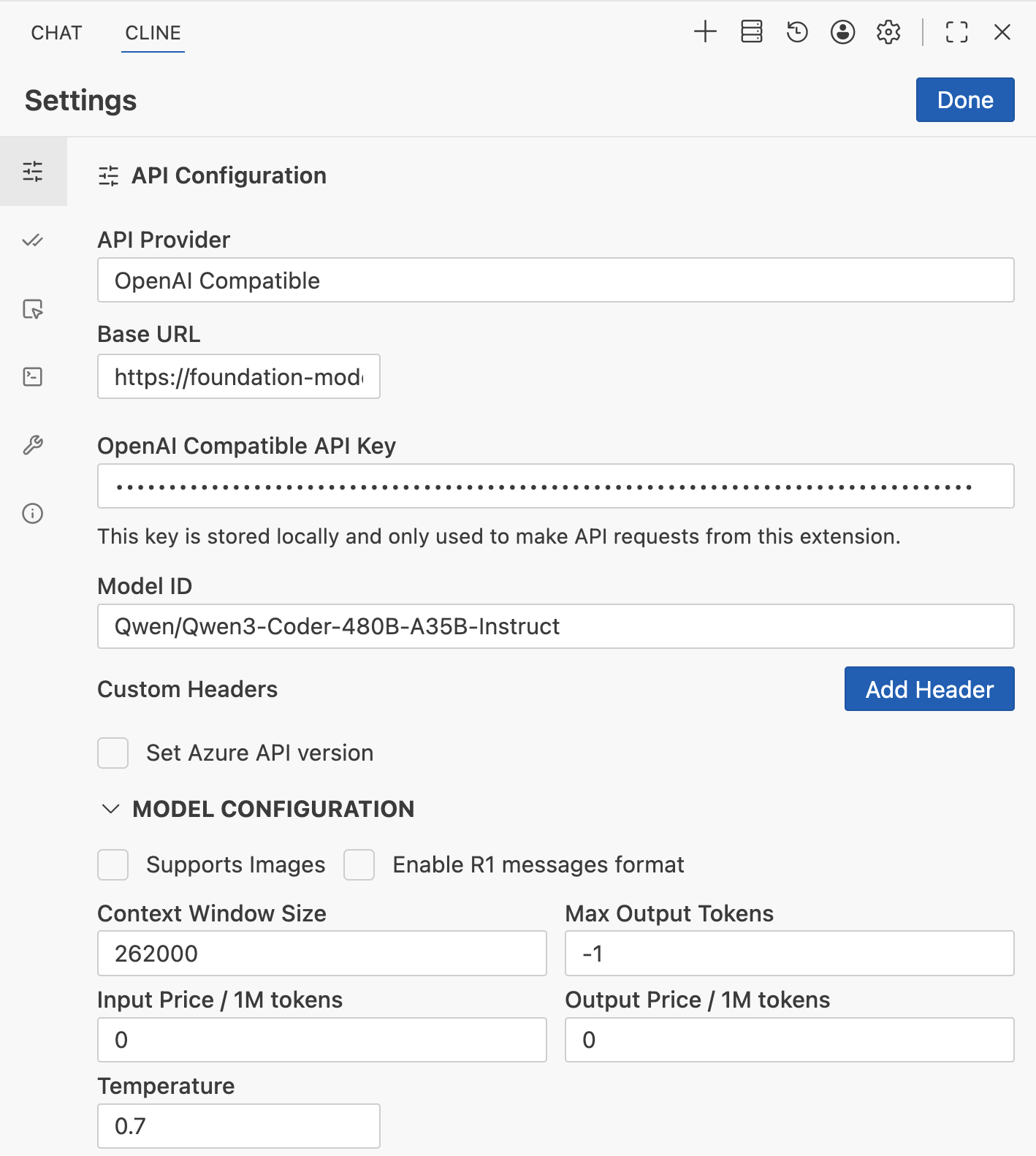Screen dimensions: 1036x1156
Task: Open task history clock icon
Action: coord(797,32)
